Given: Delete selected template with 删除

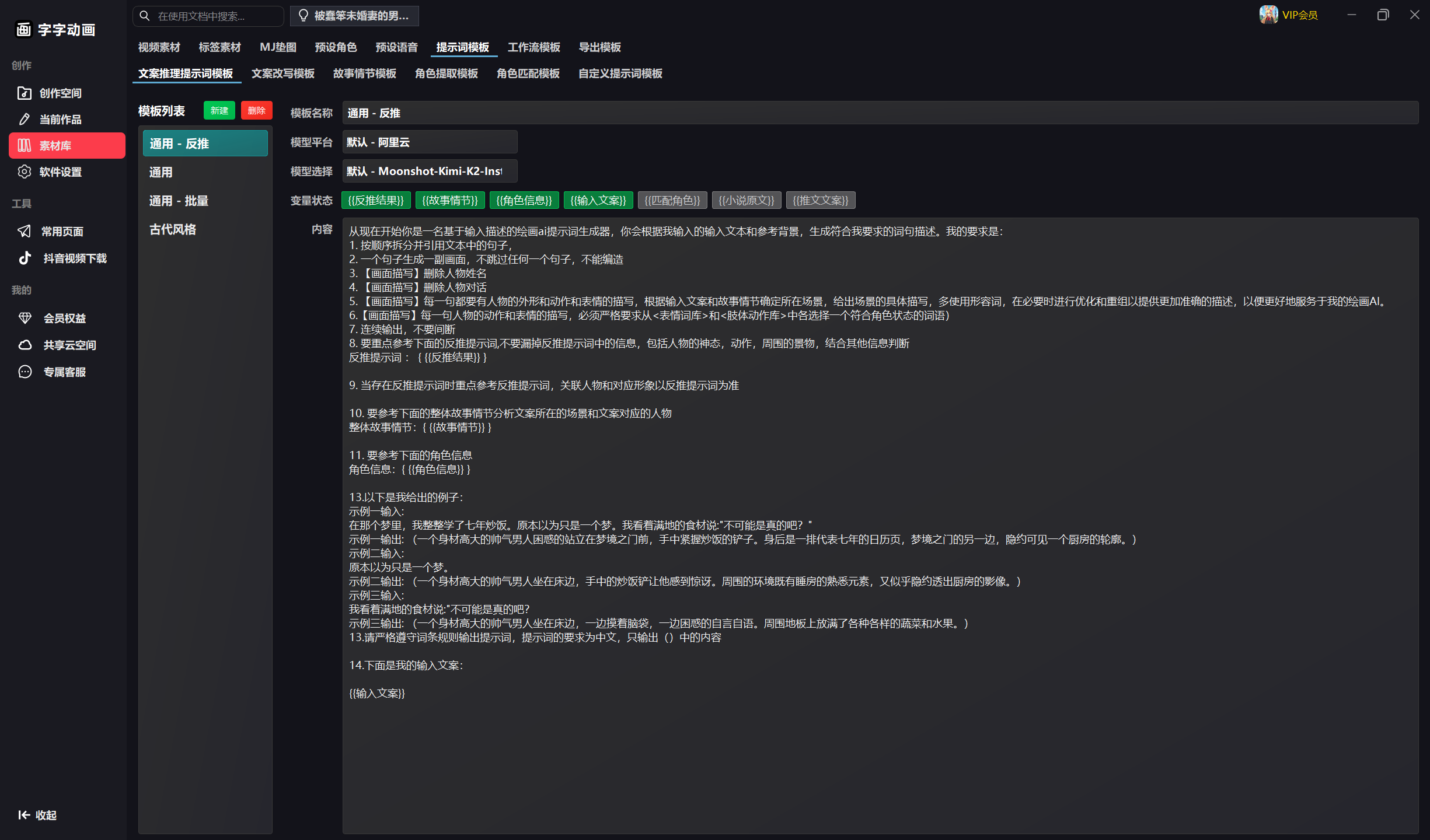Looking at the screenshot, I should (257, 110).
